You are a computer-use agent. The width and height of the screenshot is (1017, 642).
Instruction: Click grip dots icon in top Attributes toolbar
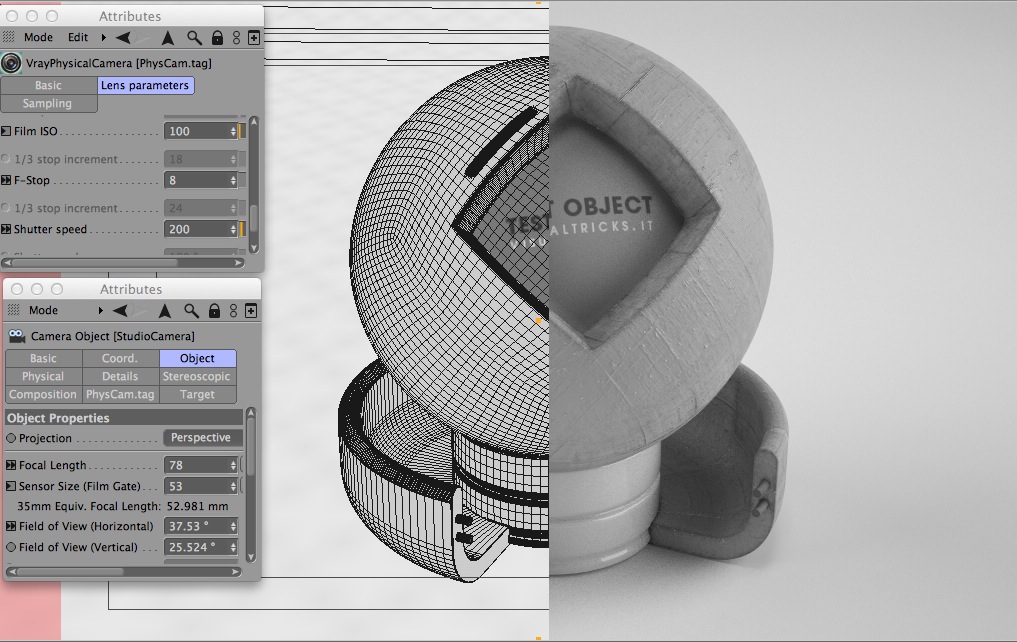coord(8,37)
